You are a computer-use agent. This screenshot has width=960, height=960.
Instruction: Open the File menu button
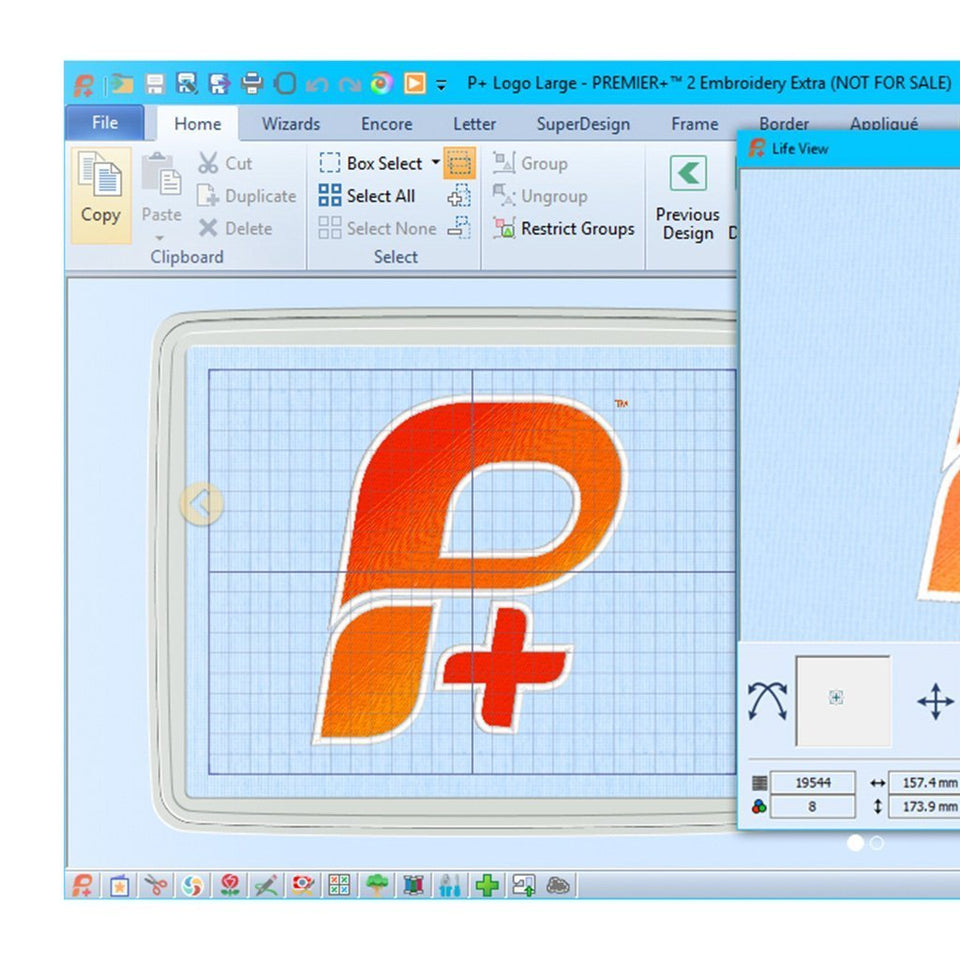[x=105, y=123]
